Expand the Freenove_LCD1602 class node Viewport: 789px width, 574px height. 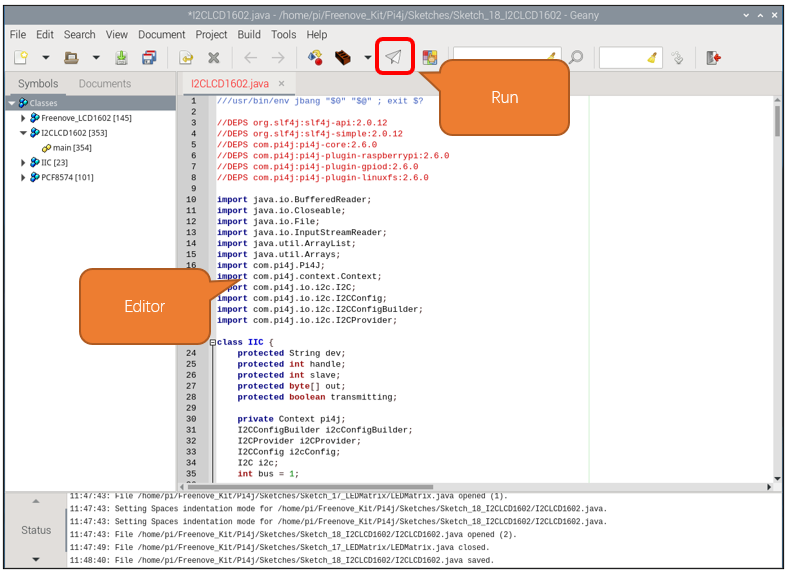[23, 118]
